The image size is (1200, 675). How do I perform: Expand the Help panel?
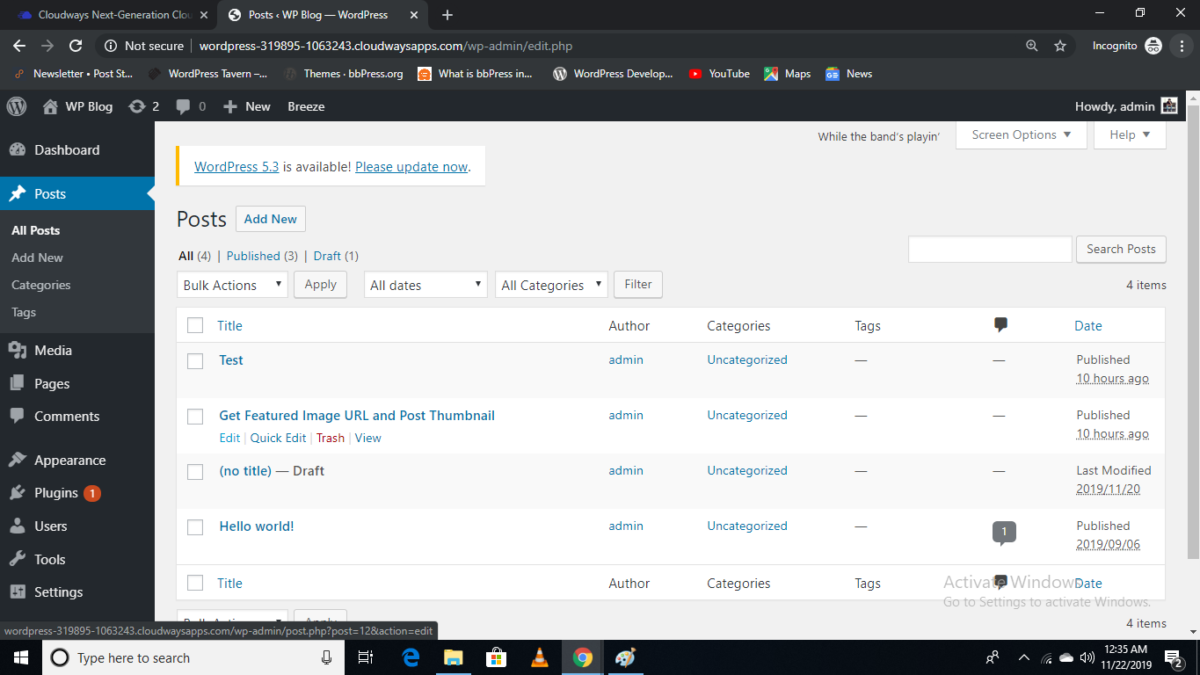[x=1130, y=135]
